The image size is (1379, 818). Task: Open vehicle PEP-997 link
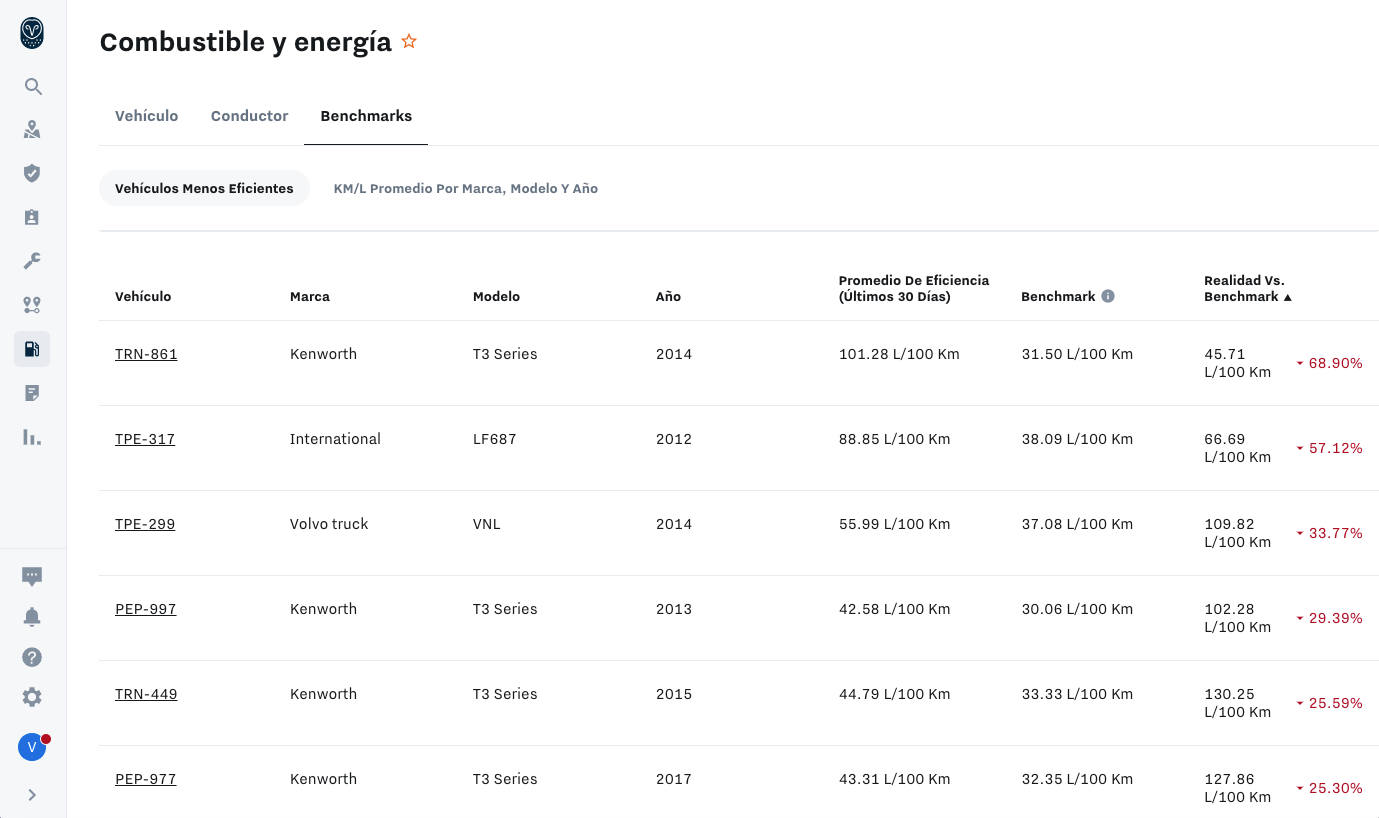[x=146, y=609]
